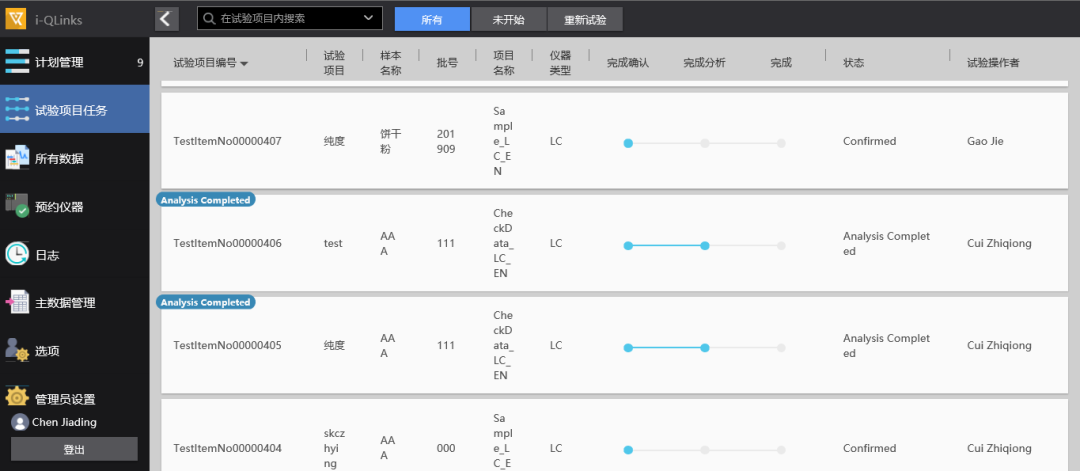Click the plan count badge 9

pyautogui.click(x=140, y=63)
